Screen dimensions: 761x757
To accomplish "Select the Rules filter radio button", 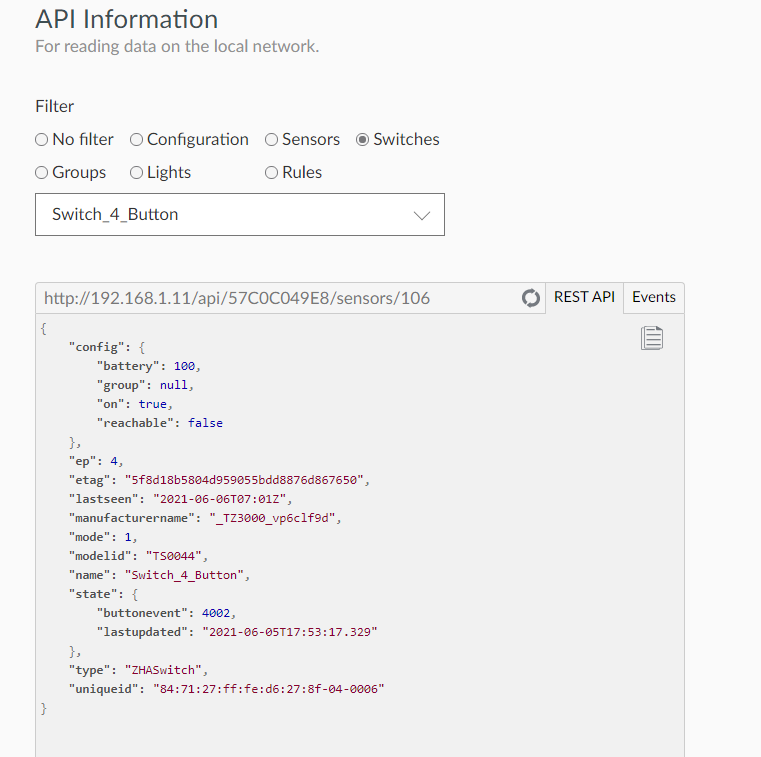I will click(271, 173).
